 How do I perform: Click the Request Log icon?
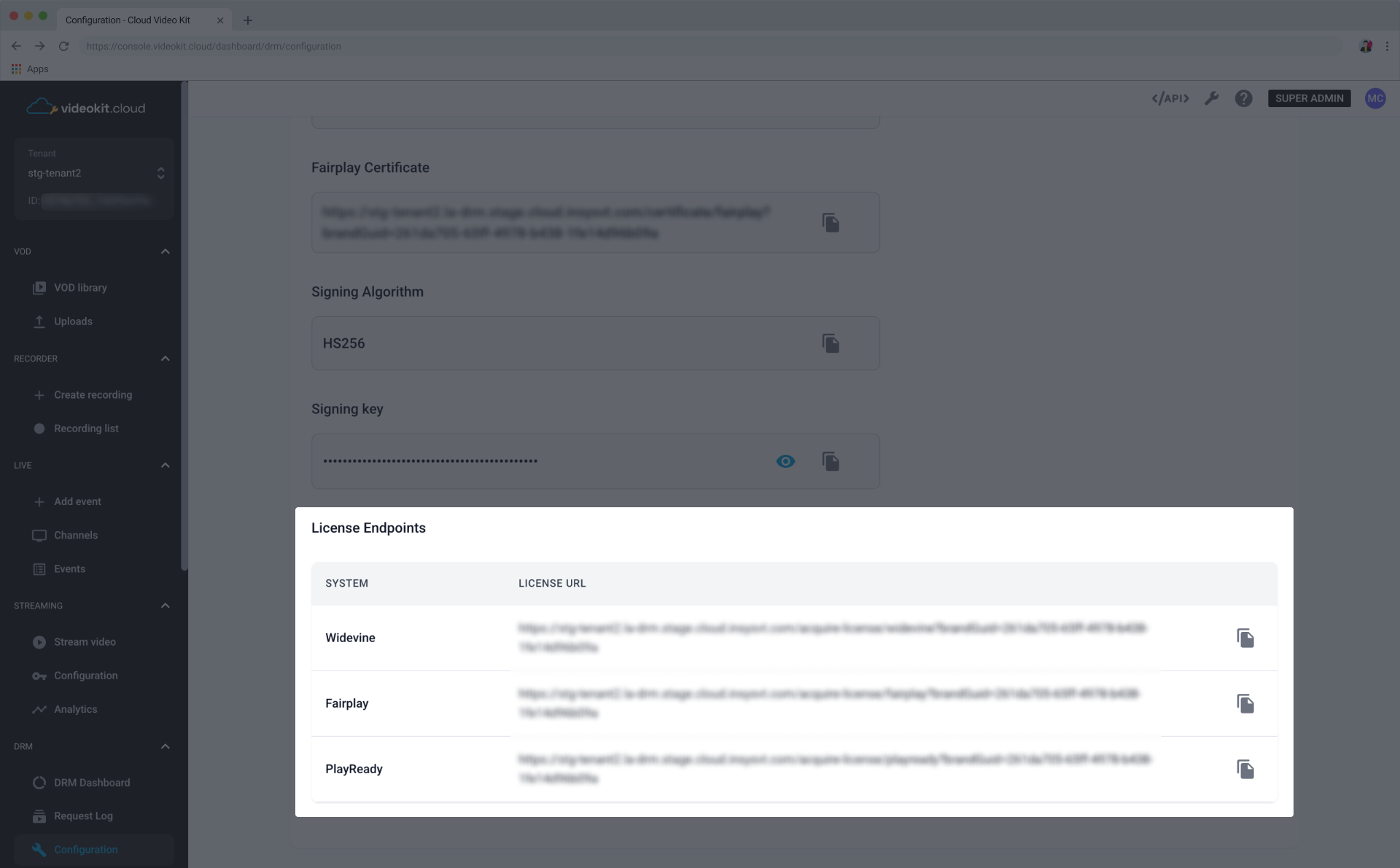[39, 816]
